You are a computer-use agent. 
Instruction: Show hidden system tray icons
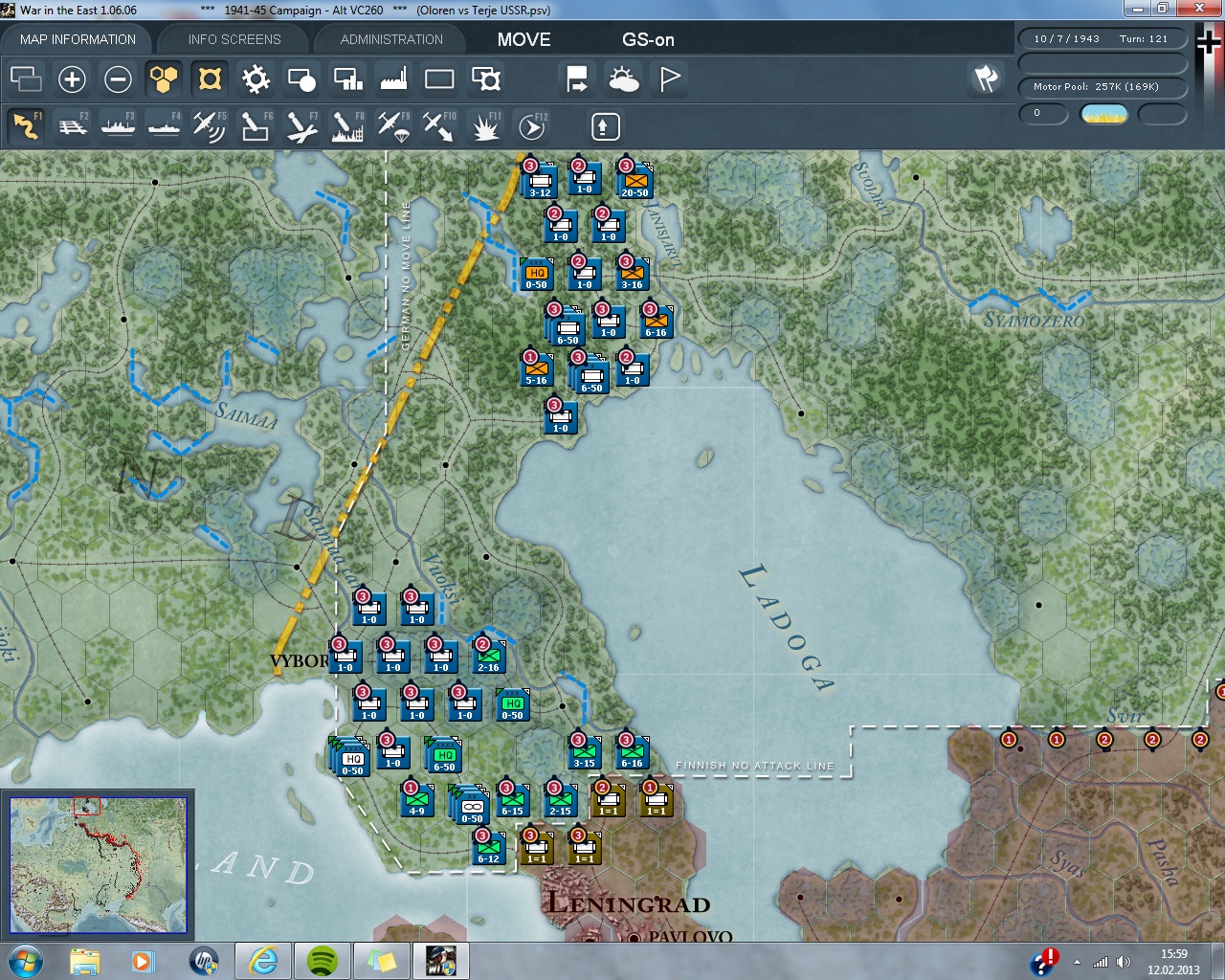pyautogui.click(x=1077, y=962)
